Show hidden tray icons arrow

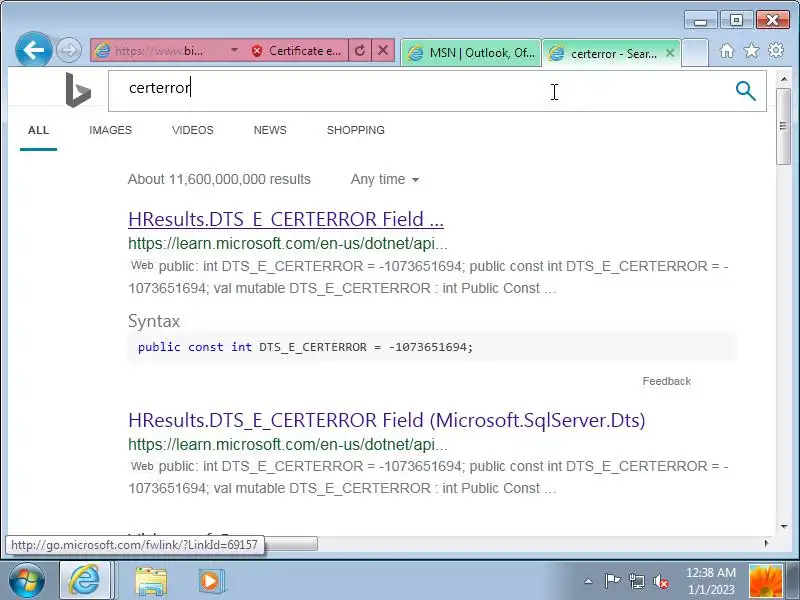click(588, 581)
